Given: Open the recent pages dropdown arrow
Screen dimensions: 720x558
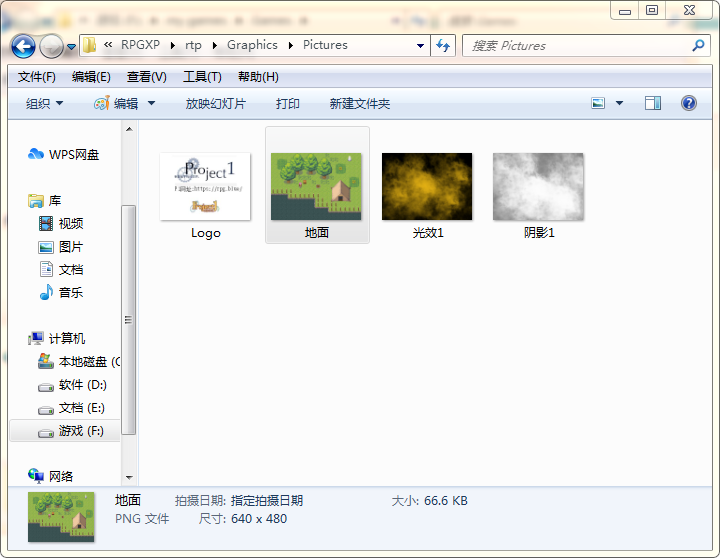Looking at the screenshot, I should pos(71,47).
